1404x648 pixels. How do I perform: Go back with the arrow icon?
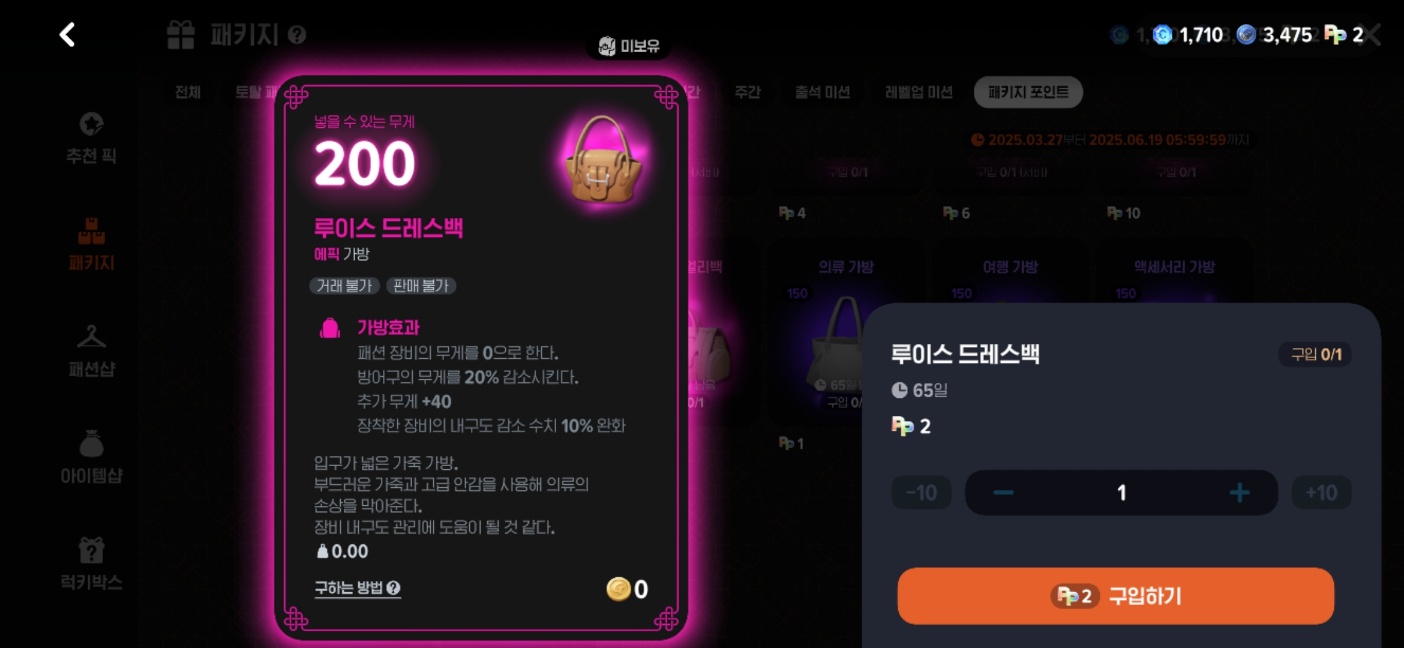coord(67,35)
